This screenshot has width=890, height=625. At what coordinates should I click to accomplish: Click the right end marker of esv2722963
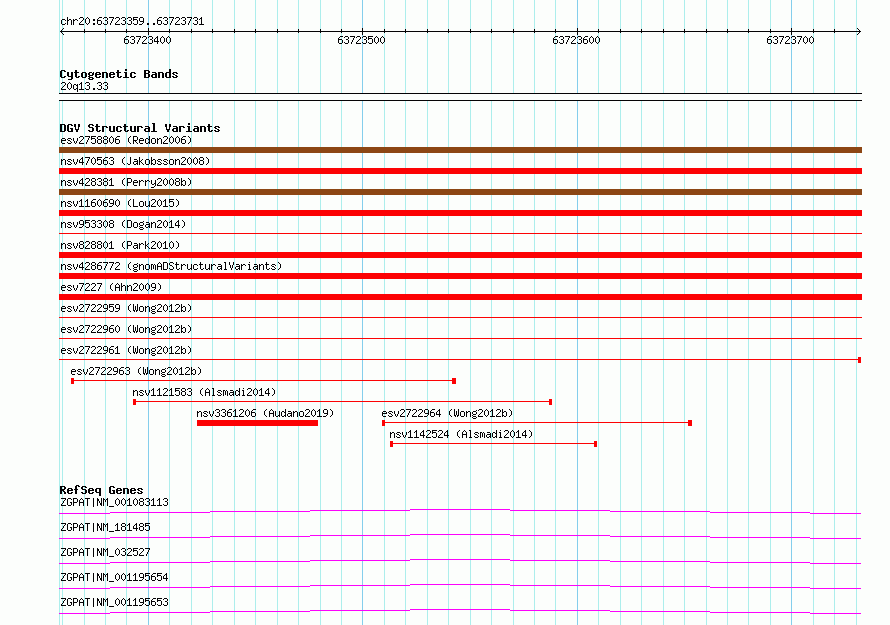click(454, 381)
